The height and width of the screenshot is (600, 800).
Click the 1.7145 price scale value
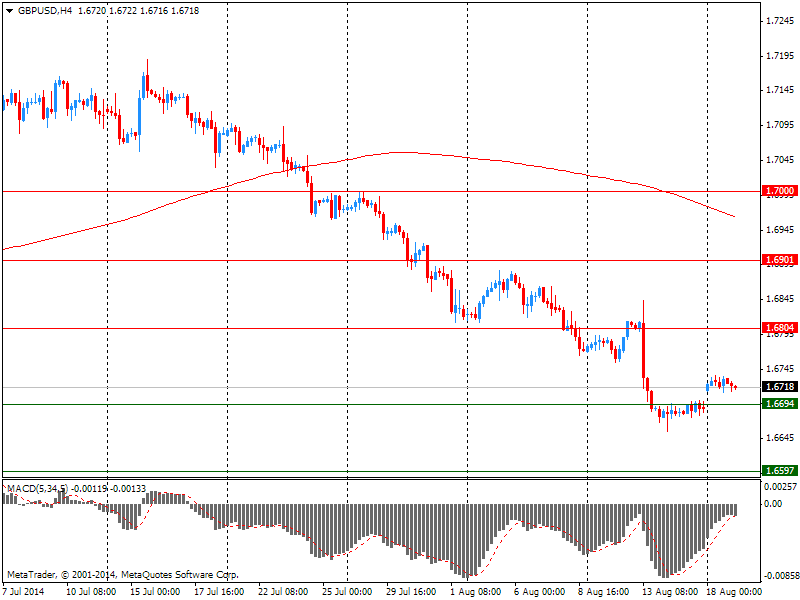[781, 90]
